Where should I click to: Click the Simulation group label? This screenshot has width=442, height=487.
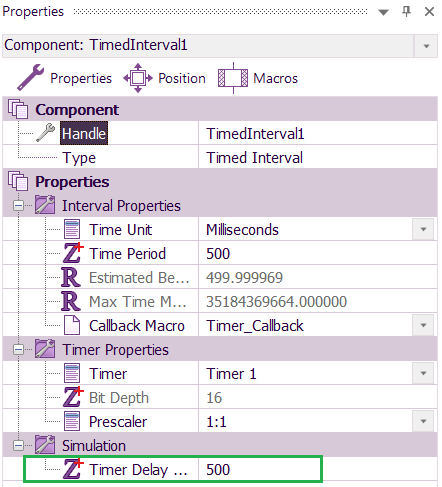[x=94, y=445]
